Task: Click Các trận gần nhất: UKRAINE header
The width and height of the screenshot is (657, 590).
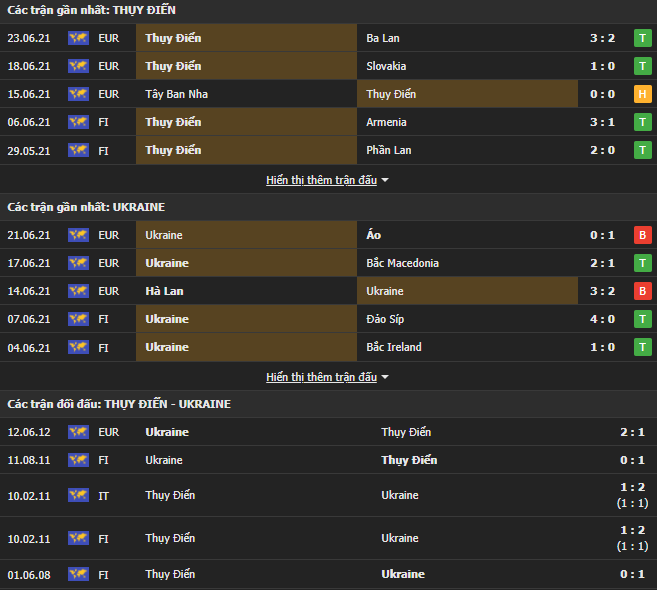Action: (x=86, y=207)
